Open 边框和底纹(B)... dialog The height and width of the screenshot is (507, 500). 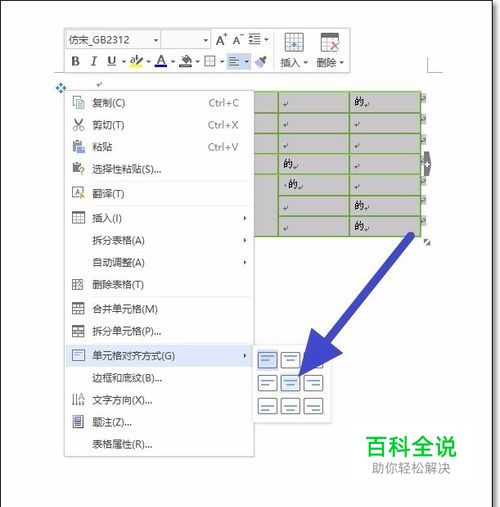pos(159,378)
